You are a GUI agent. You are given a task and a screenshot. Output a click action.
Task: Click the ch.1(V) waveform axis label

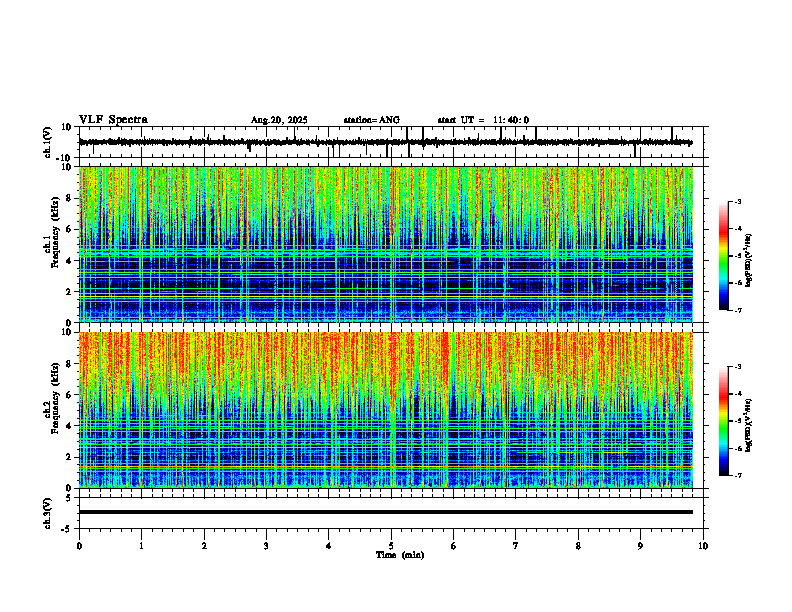click(48, 142)
